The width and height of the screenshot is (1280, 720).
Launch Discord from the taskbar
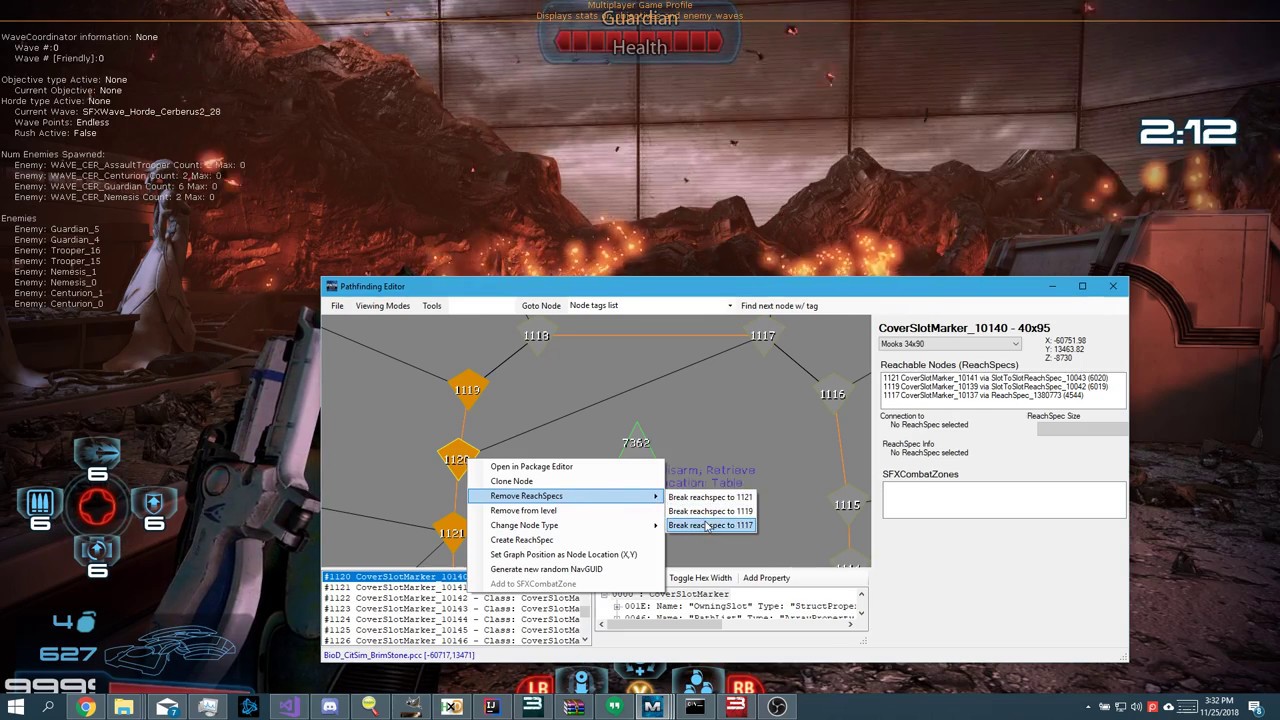tap(329, 707)
